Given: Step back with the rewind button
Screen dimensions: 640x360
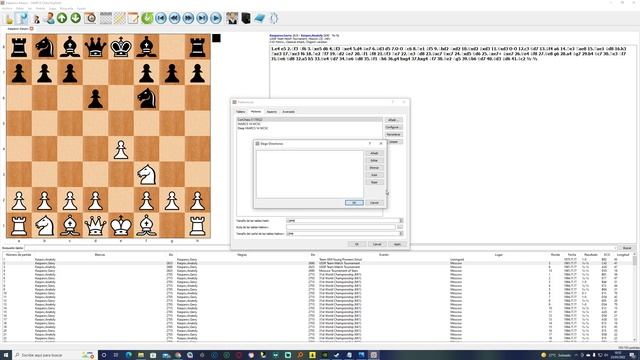Looking at the screenshot, I should pos(175,18).
